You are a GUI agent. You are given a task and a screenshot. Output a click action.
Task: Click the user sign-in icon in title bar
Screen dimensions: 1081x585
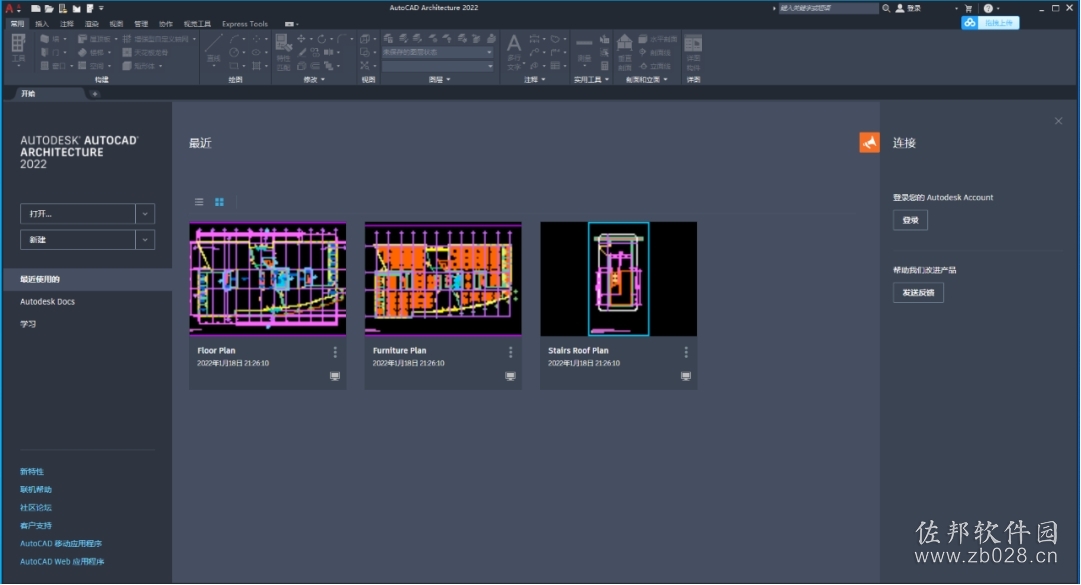pyautogui.click(x=900, y=8)
